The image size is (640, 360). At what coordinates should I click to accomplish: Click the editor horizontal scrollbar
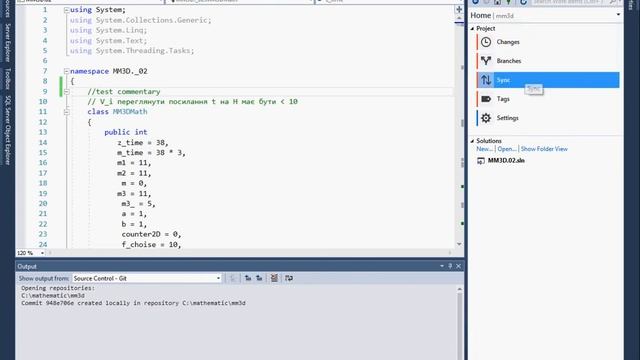tap(249, 253)
